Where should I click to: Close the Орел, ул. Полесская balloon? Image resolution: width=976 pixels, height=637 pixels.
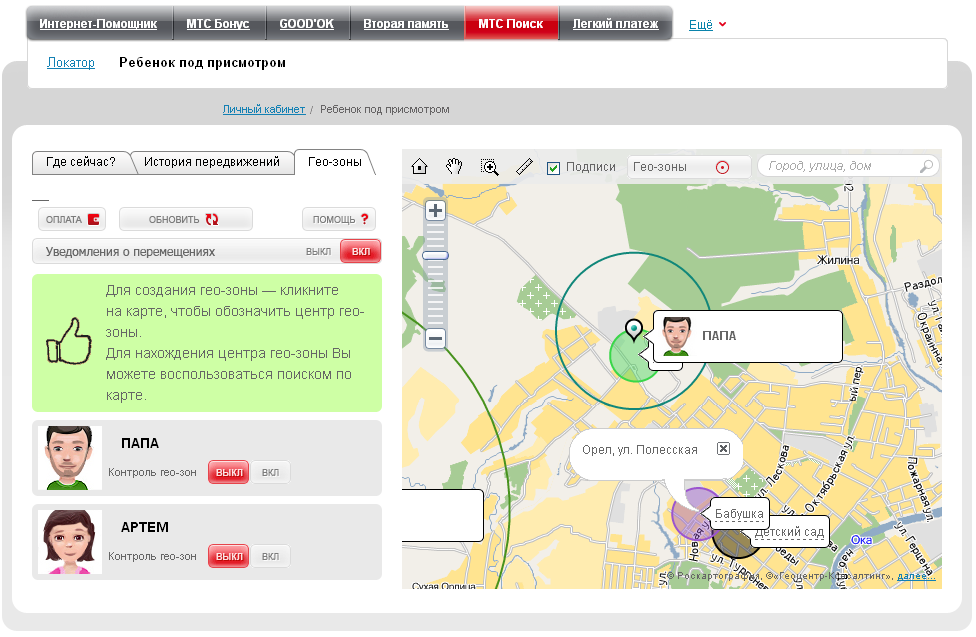723,448
